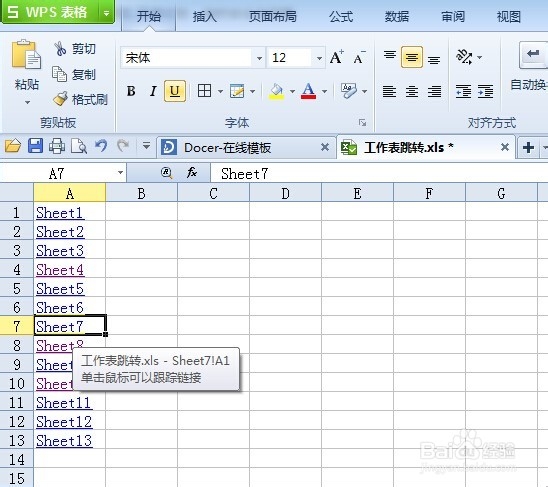The height and width of the screenshot is (487, 548).
Task: Align cell text to the left
Action: coord(389,91)
